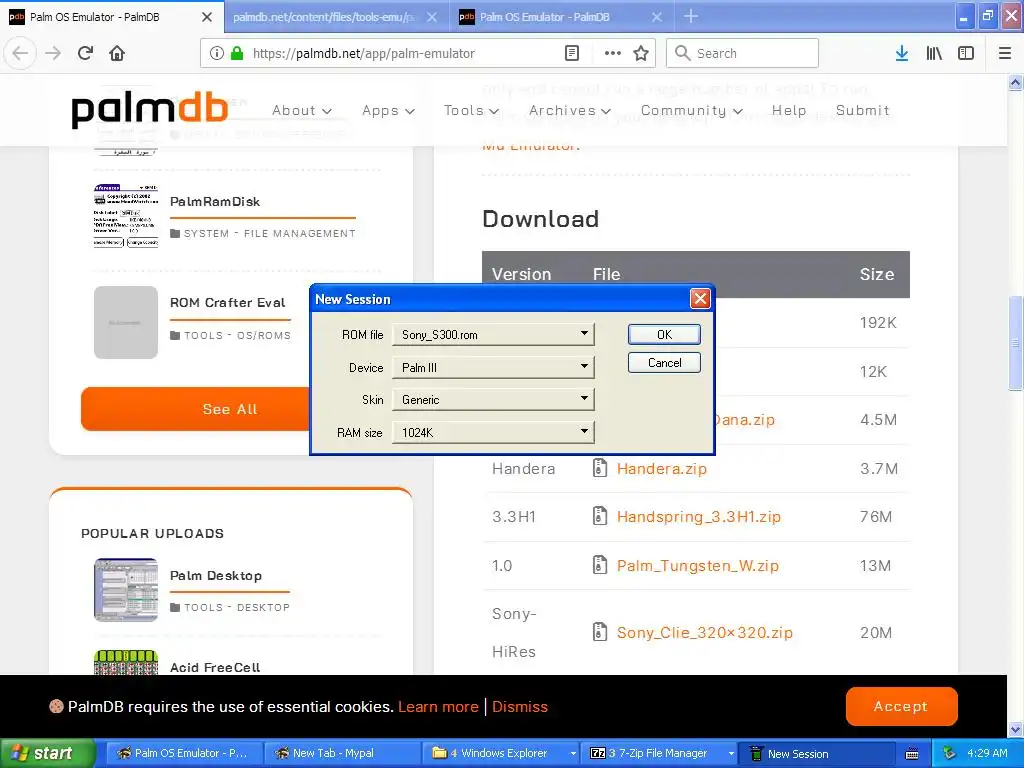Click the Palm Desktop thumbnail image
Viewport: 1024px width, 768px height.
click(x=126, y=590)
